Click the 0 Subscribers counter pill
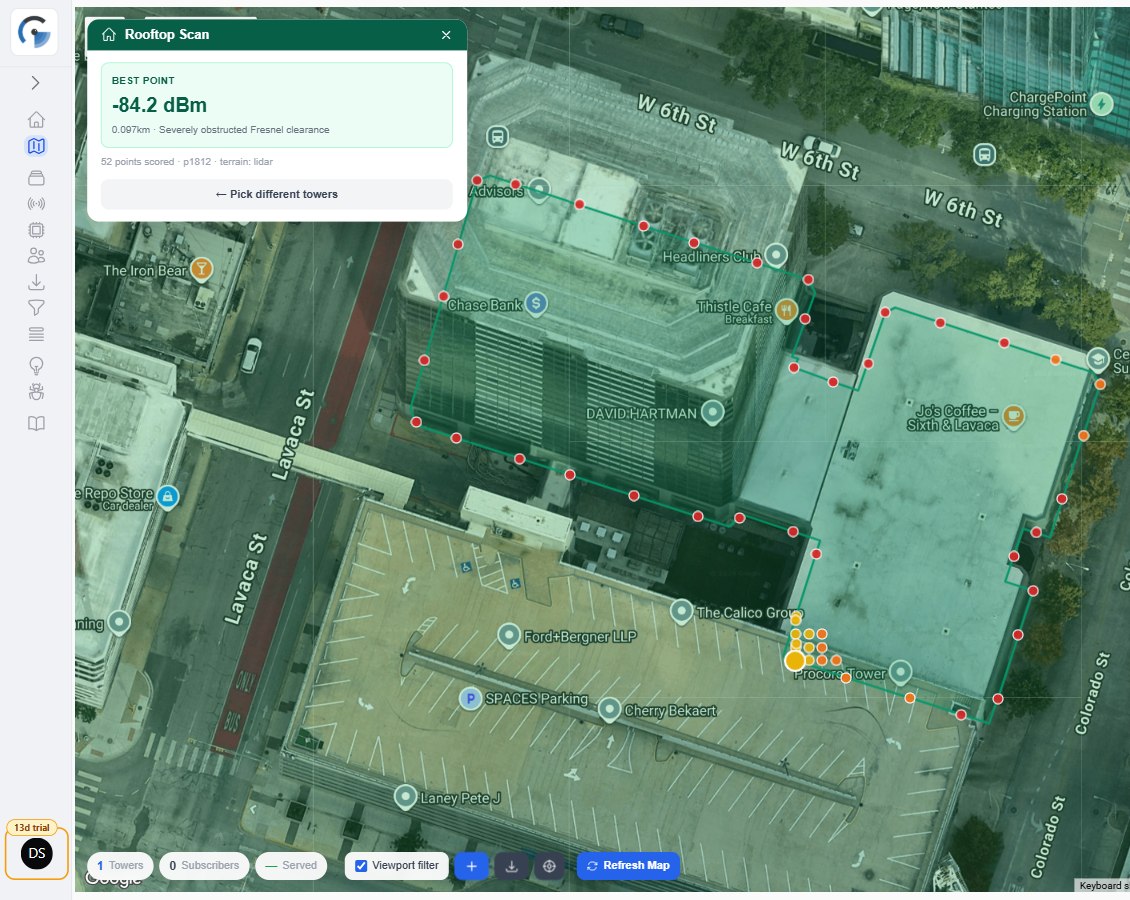This screenshot has height=900, width=1130. tap(204, 865)
